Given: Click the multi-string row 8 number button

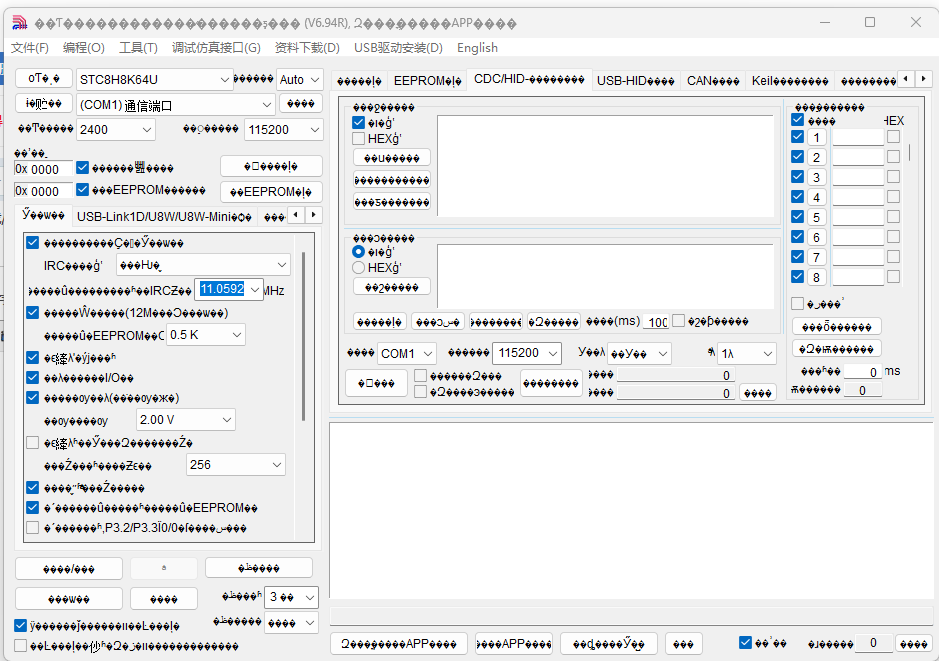Looking at the screenshot, I should pos(816,278).
